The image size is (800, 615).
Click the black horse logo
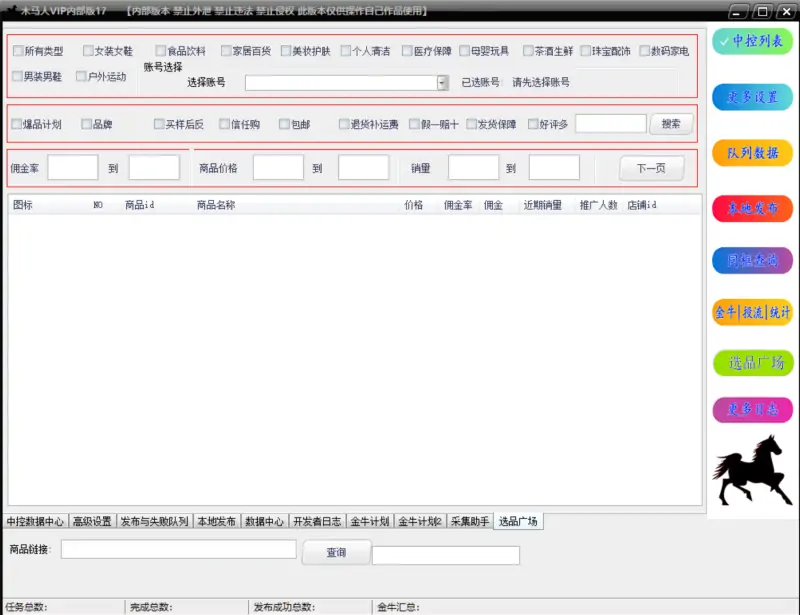[752, 470]
